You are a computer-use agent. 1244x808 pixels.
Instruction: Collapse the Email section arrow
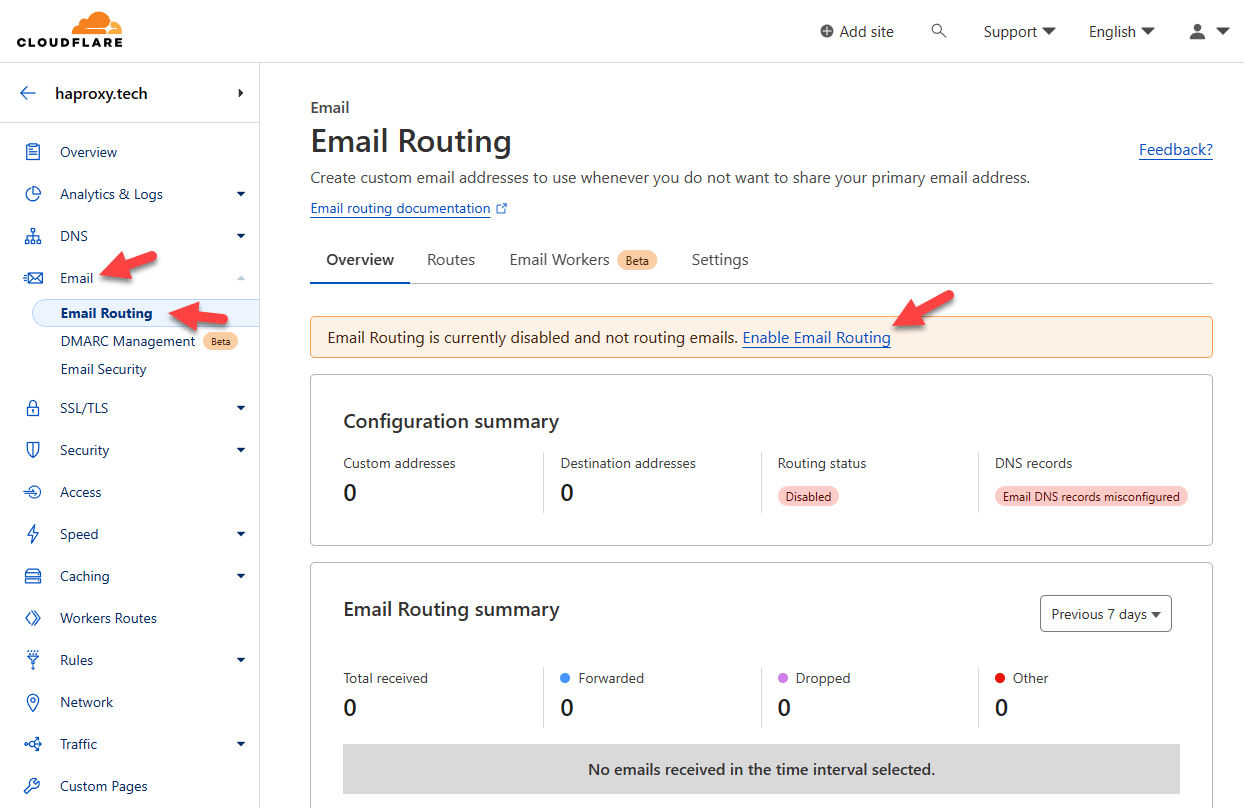pyautogui.click(x=241, y=278)
